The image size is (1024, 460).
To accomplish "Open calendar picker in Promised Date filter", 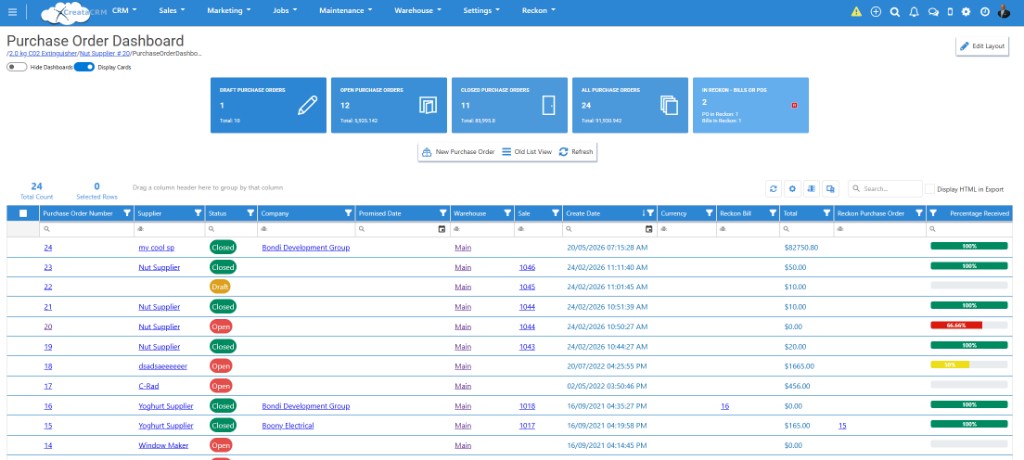I will click(441, 229).
